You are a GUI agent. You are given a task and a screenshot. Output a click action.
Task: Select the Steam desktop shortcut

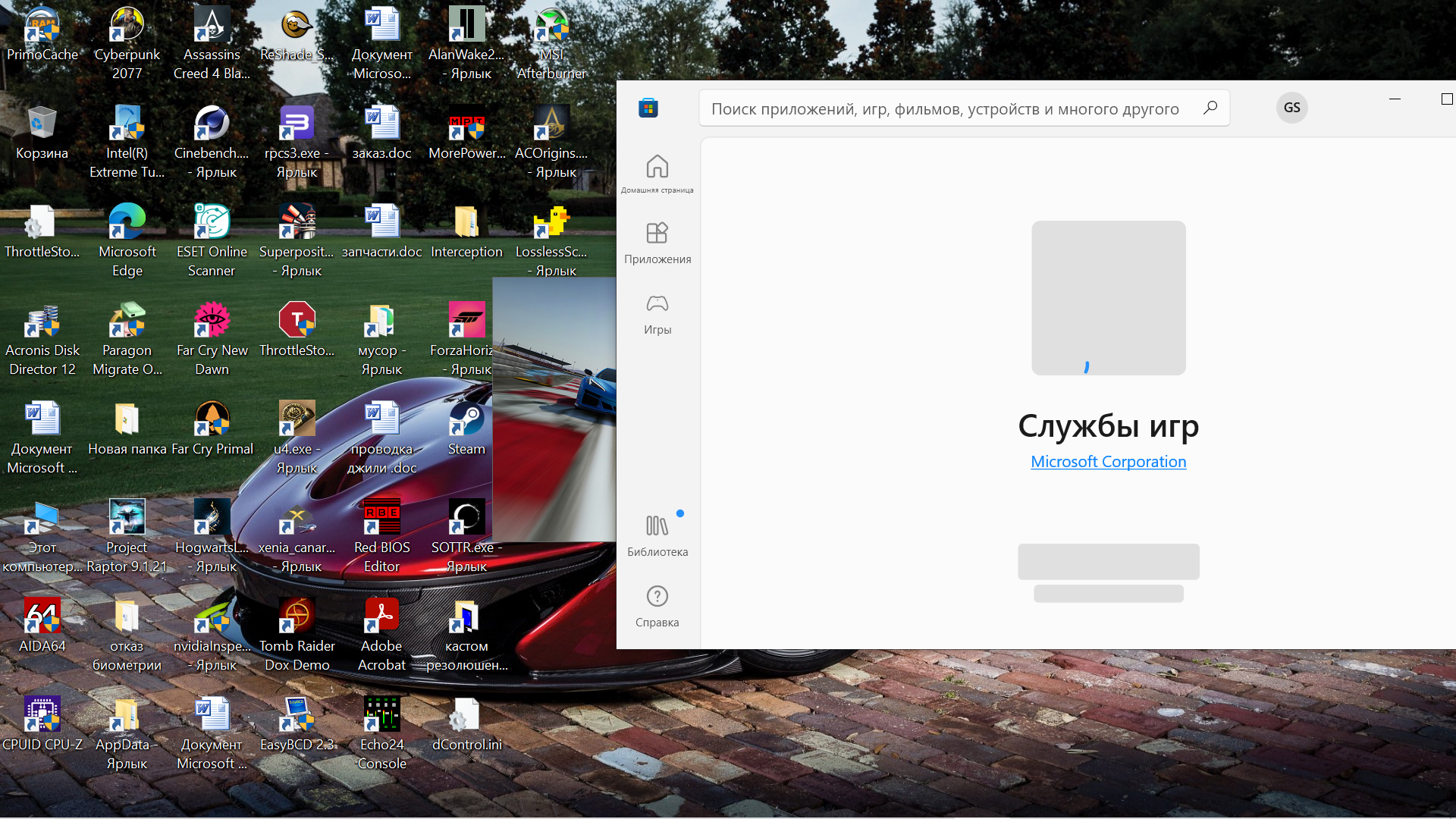pos(466,428)
